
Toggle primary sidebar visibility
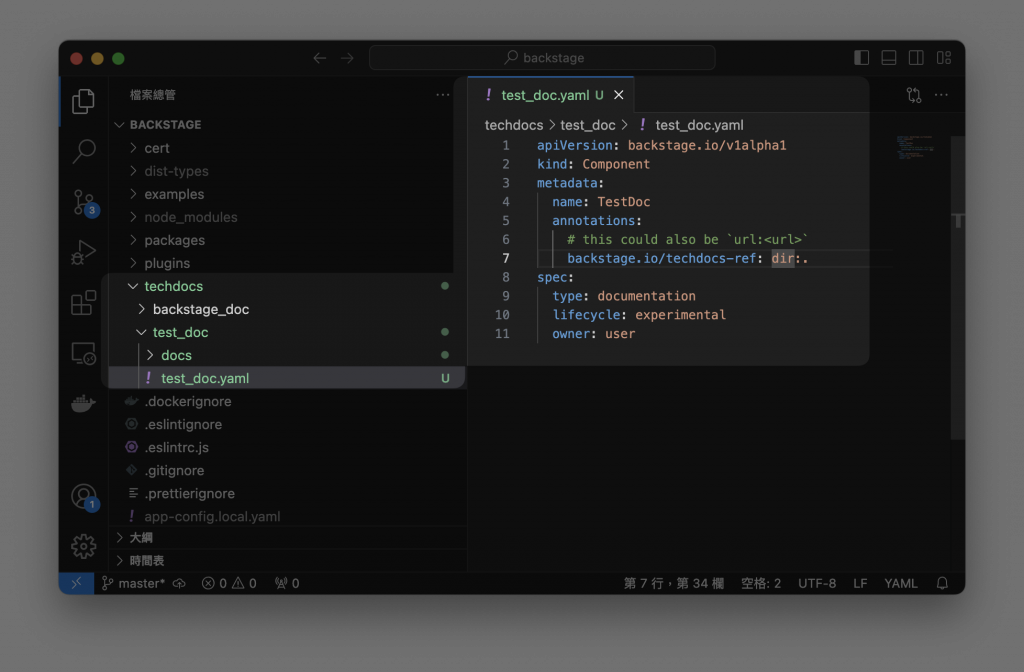[x=861, y=57]
